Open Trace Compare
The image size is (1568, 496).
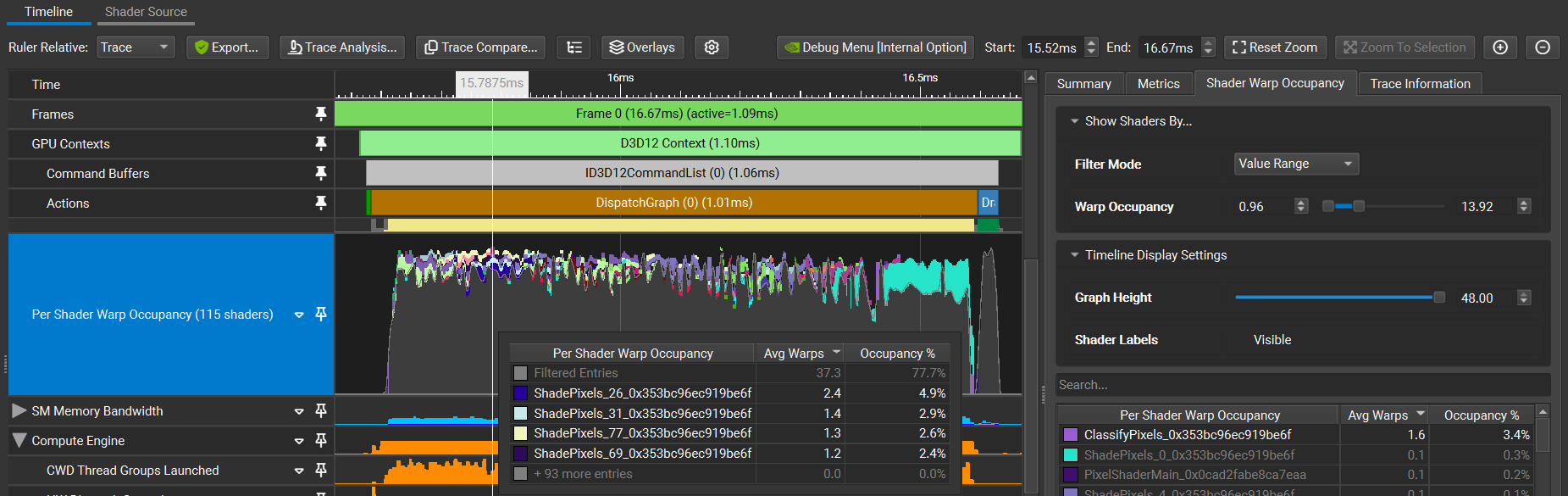coord(480,47)
